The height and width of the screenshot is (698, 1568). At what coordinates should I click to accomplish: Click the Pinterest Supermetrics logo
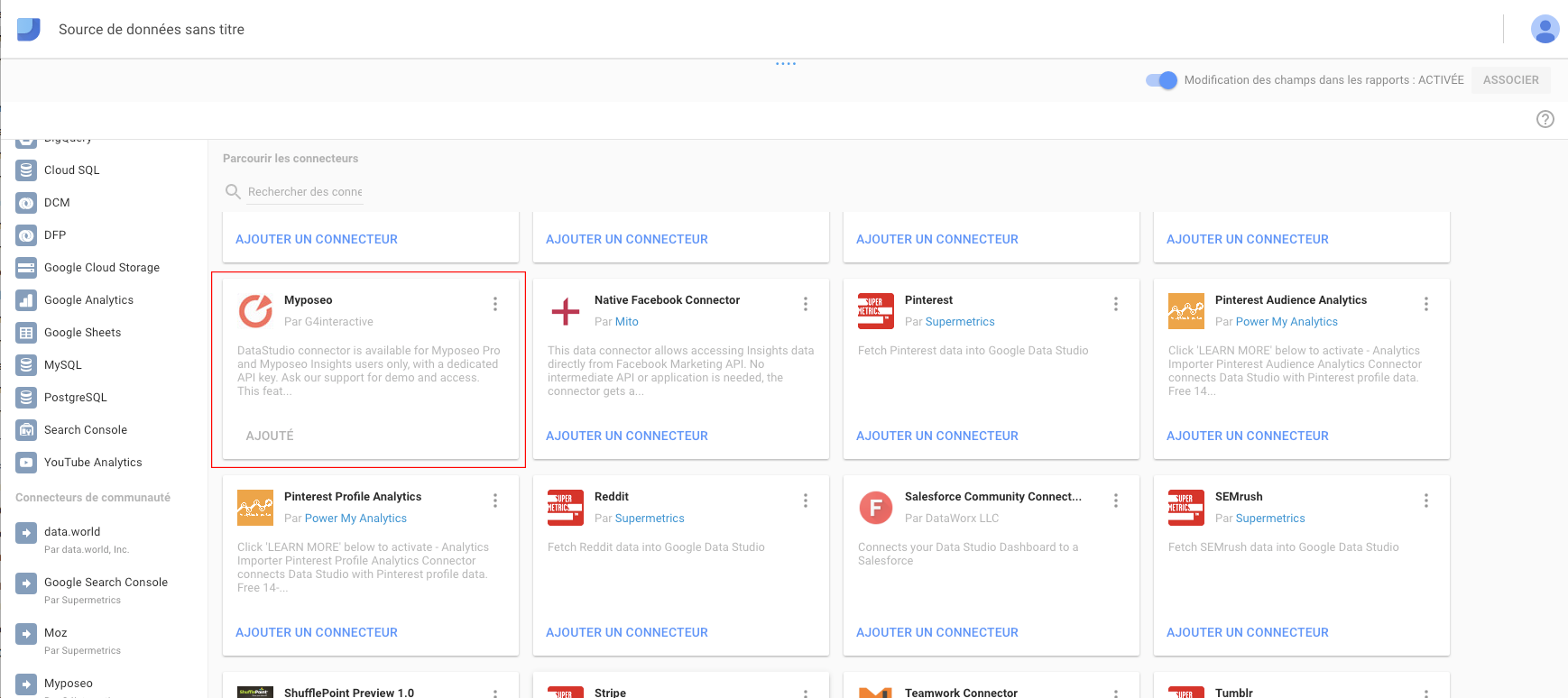point(876,311)
